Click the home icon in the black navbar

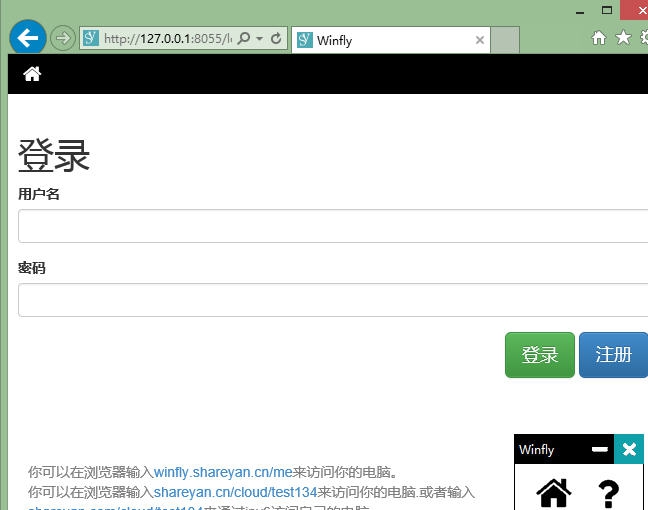click(32, 74)
